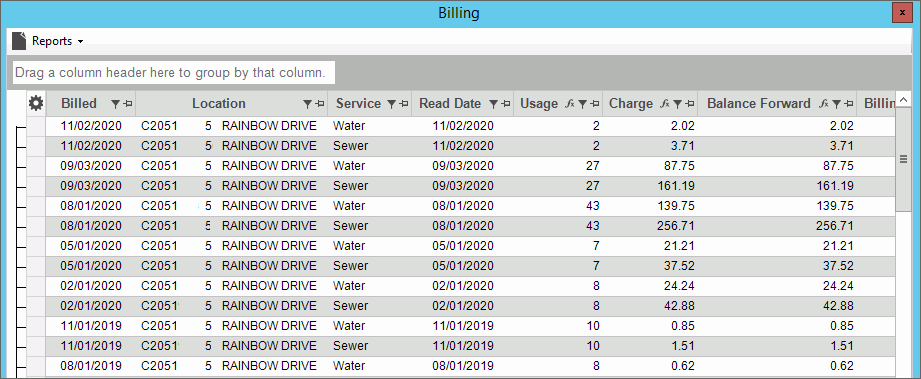This screenshot has height=379, width=921.
Task: Select row selector of first Water row
Action: pyautogui.click(x=36, y=126)
